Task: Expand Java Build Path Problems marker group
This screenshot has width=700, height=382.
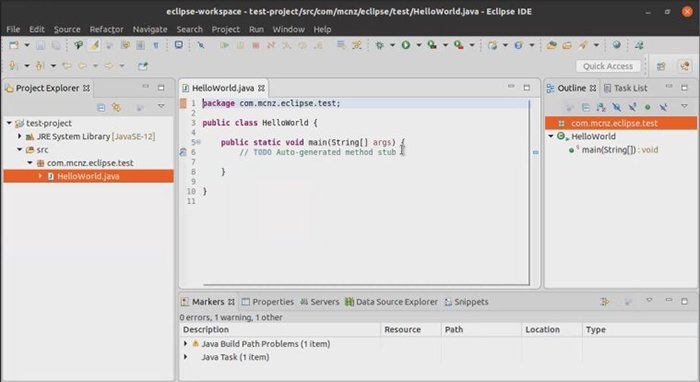Action: point(185,344)
